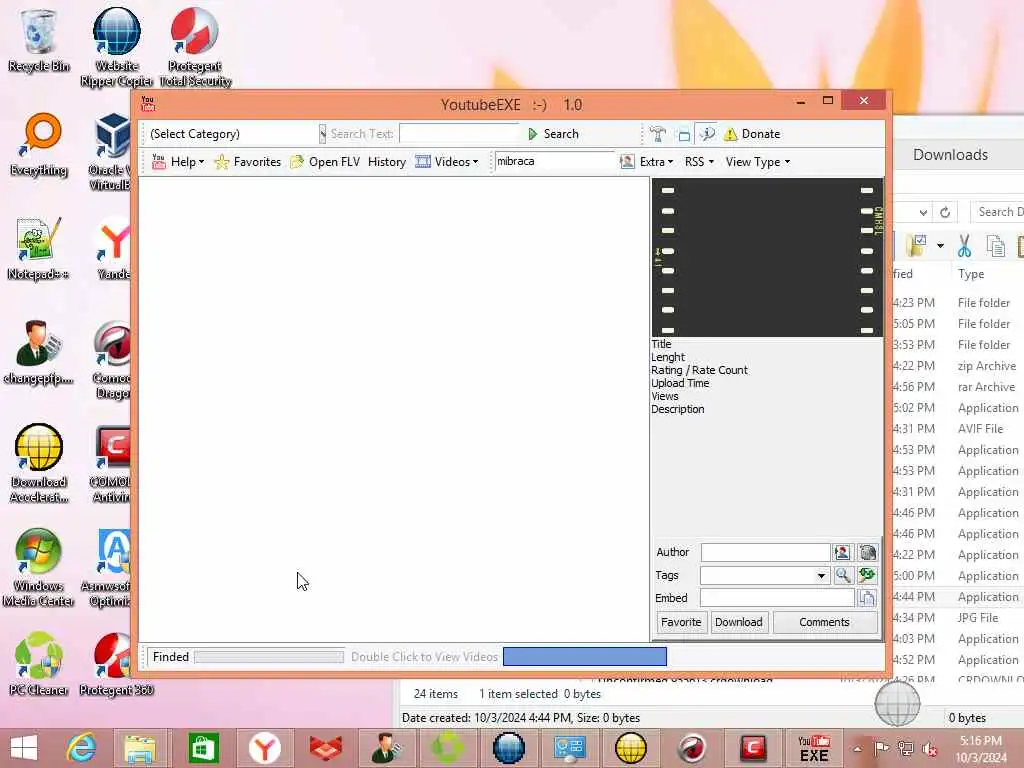Open Windows Media Center desktop icon

point(39,568)
